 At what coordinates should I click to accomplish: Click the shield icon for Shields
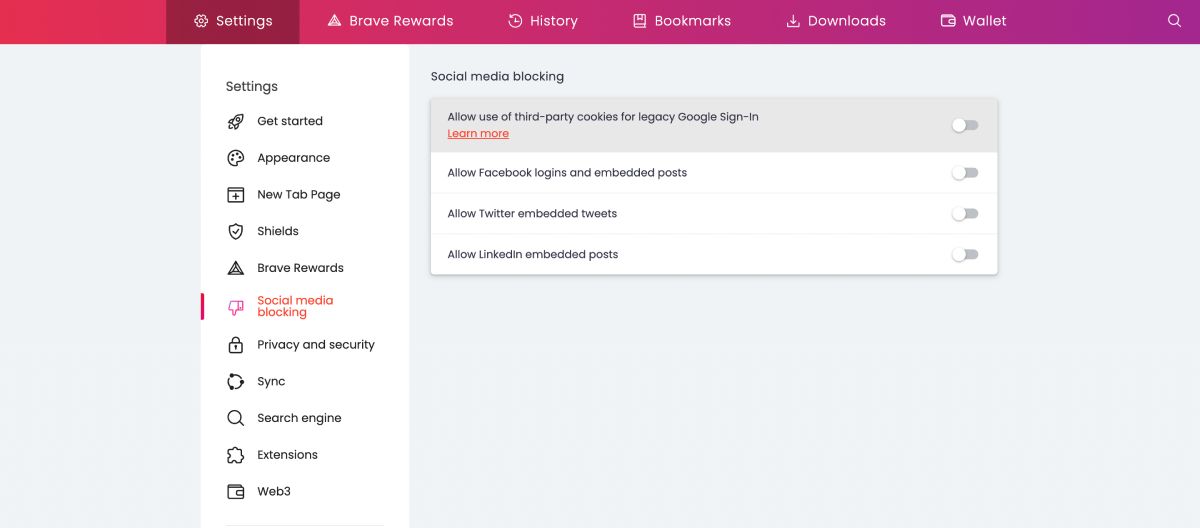click(x=236, y=232)
